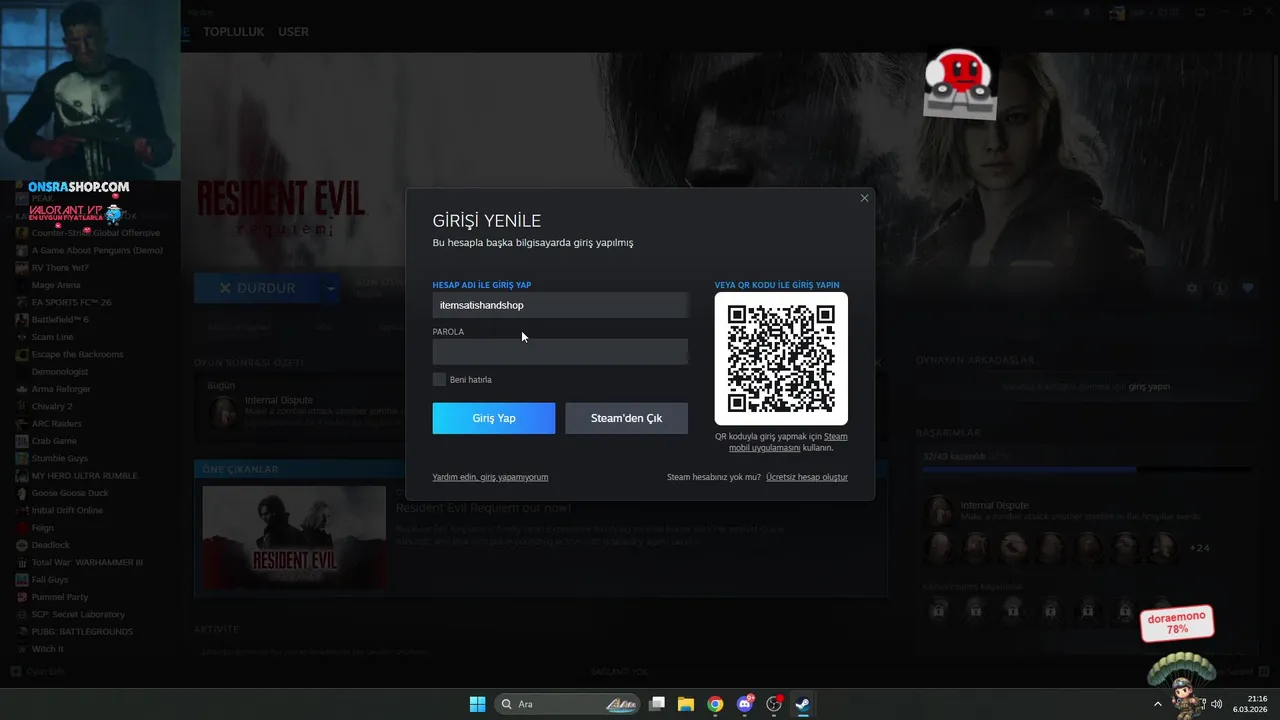This screenshot has width=1280, height=720.
Task: Select the PUBG: BATTLEGROUNDS icon
Action: [x=22, y=632]
